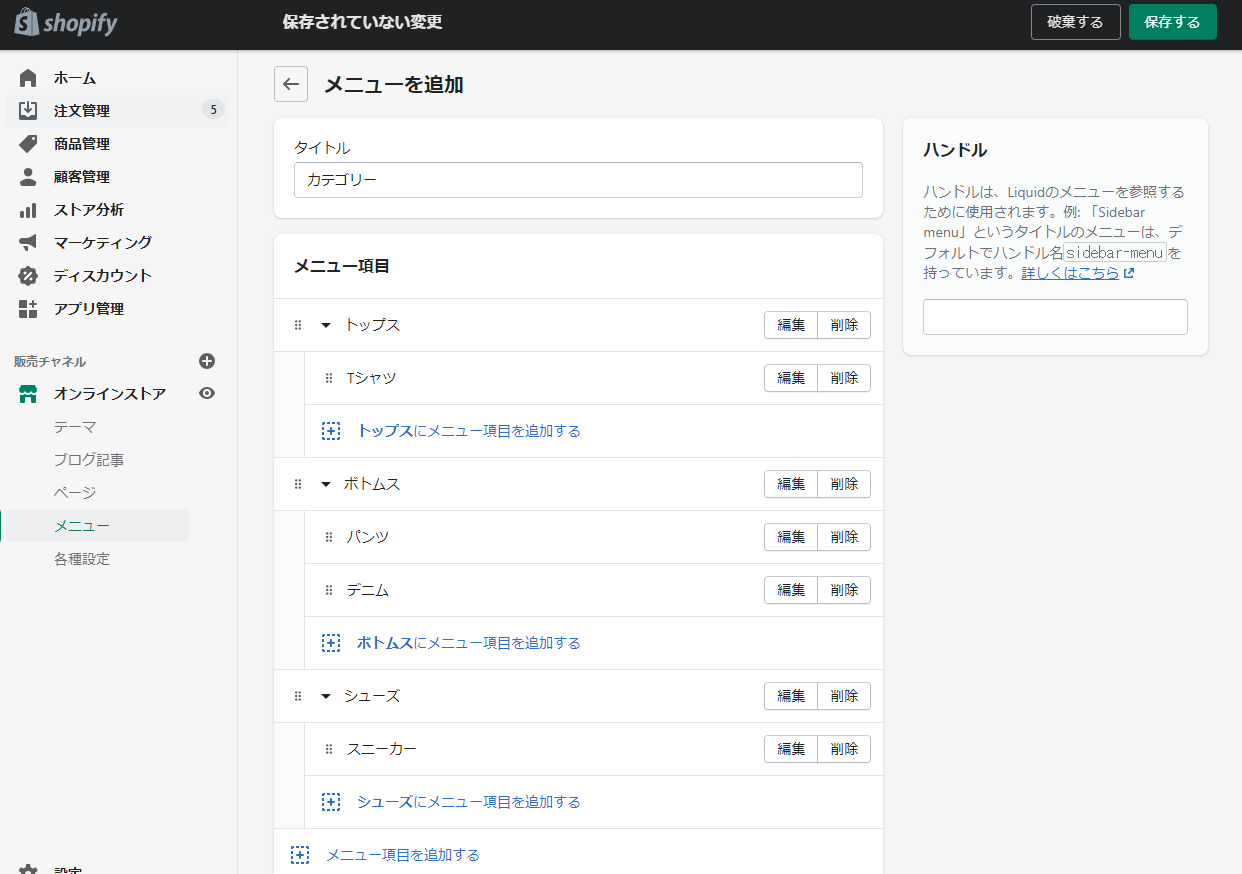Grab drag handle of パンツ row

(x=329, y=537)
